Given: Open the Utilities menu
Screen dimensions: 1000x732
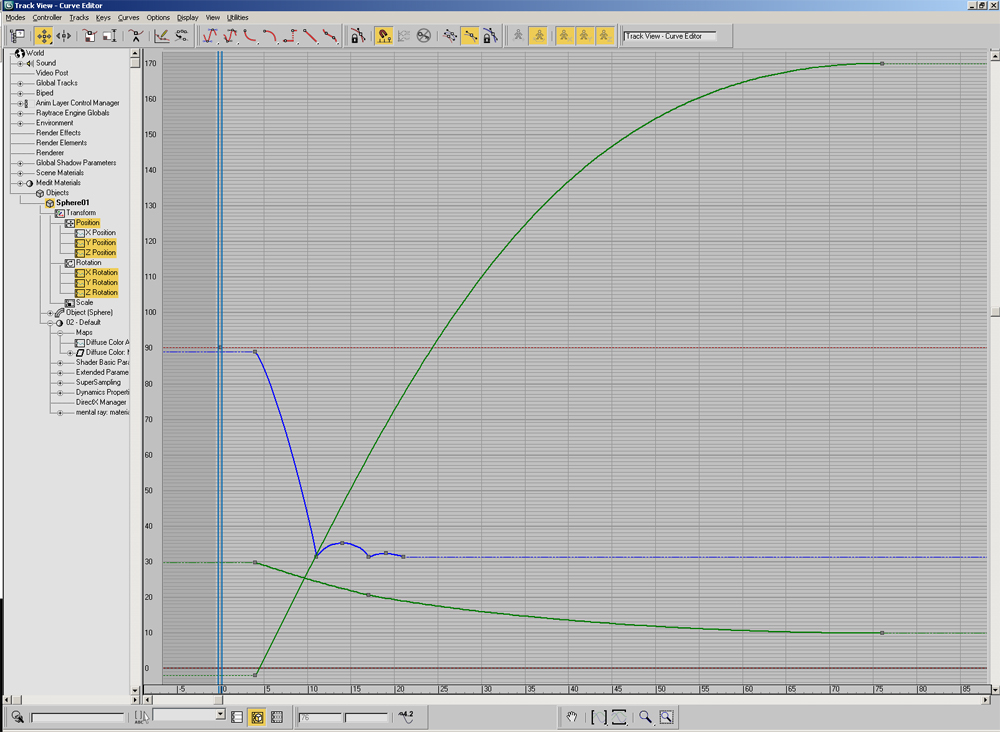Looking at the screenshot, I should pos(237,17).
